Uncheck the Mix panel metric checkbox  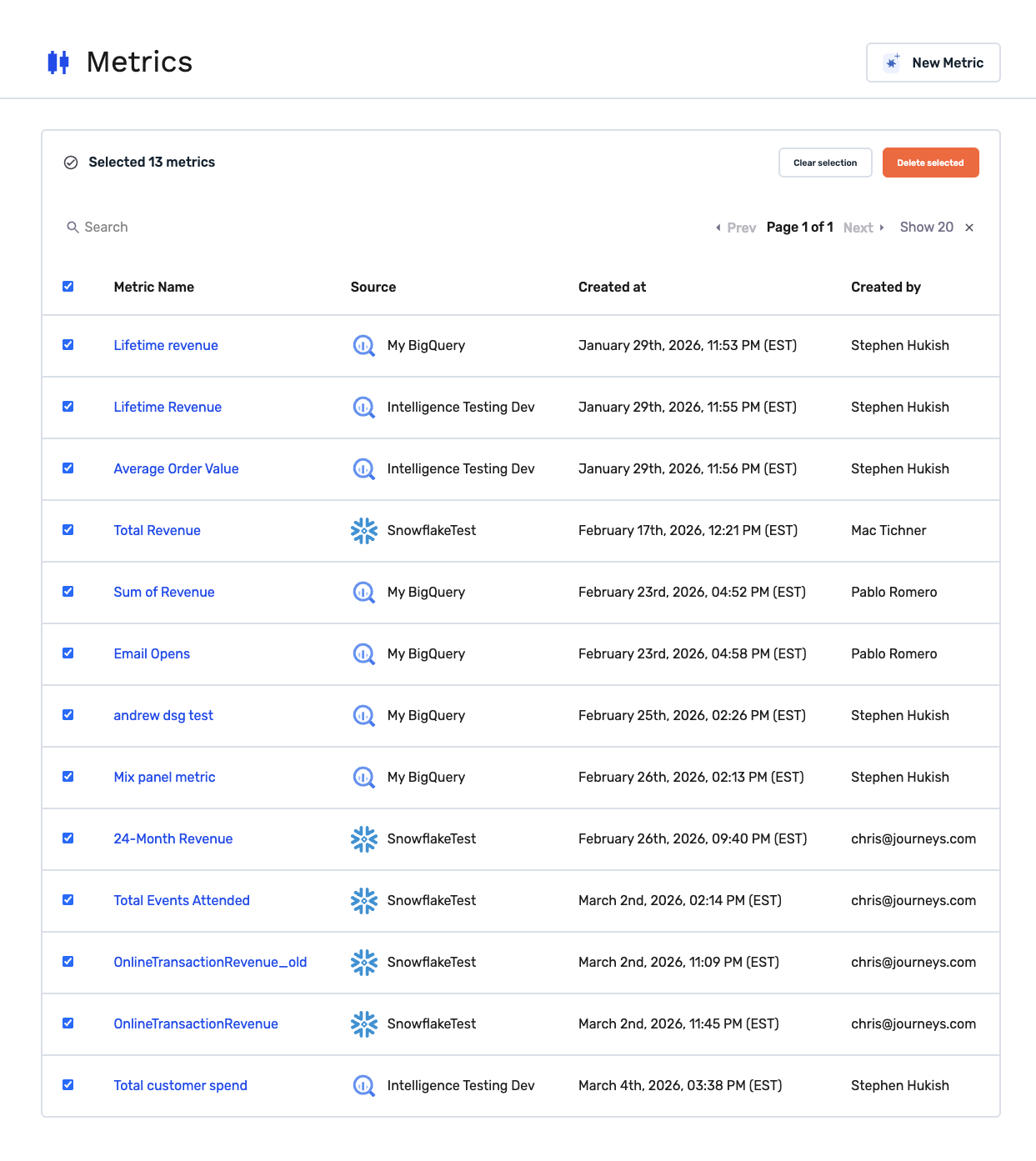click(68, 777)
